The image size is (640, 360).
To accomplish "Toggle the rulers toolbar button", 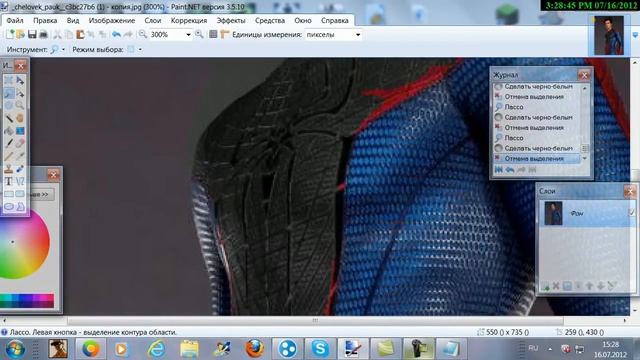I will coord(224,35).
